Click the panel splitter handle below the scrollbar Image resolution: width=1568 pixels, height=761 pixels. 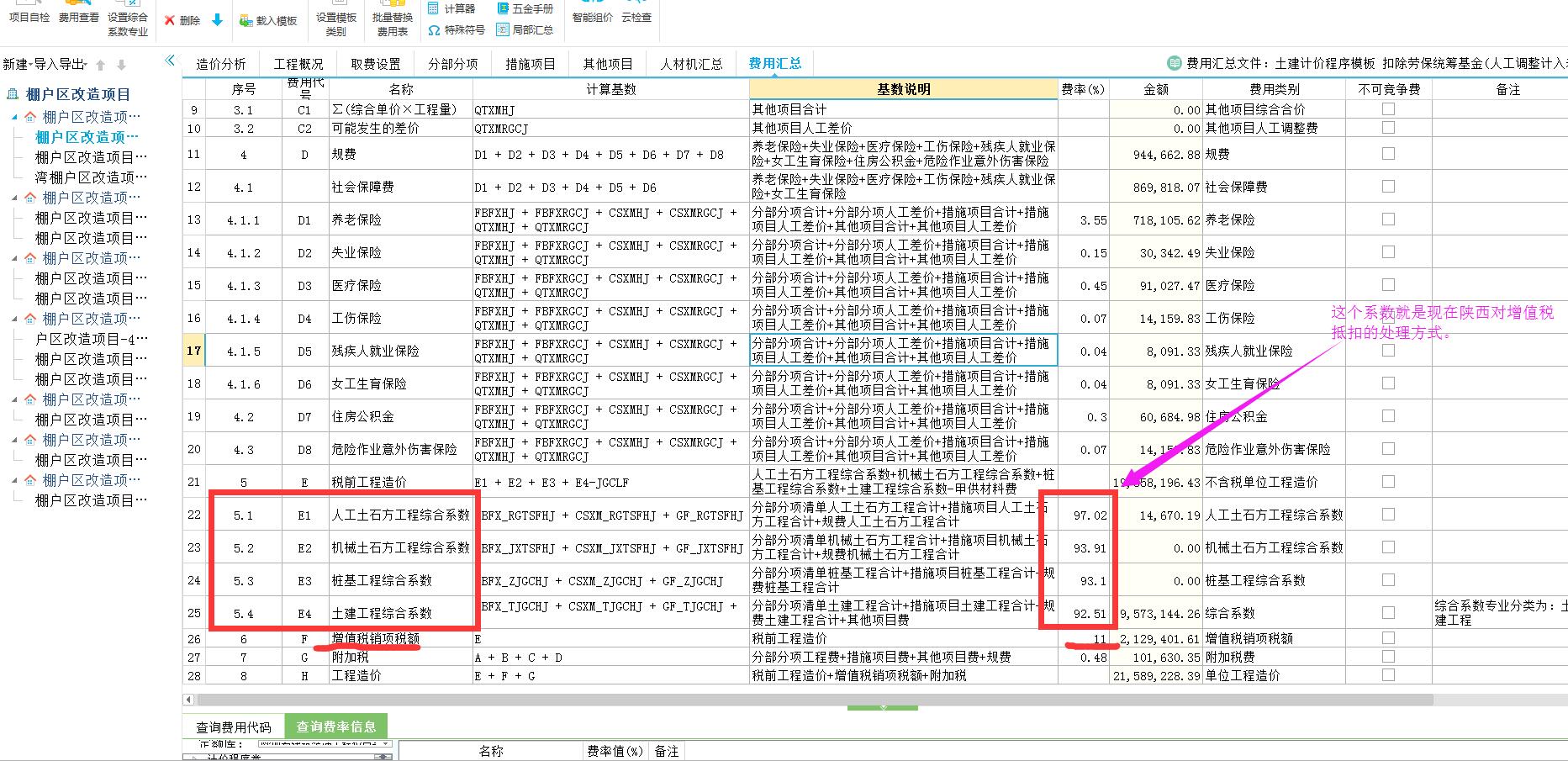pyautogui.click(x=883, y=708)
